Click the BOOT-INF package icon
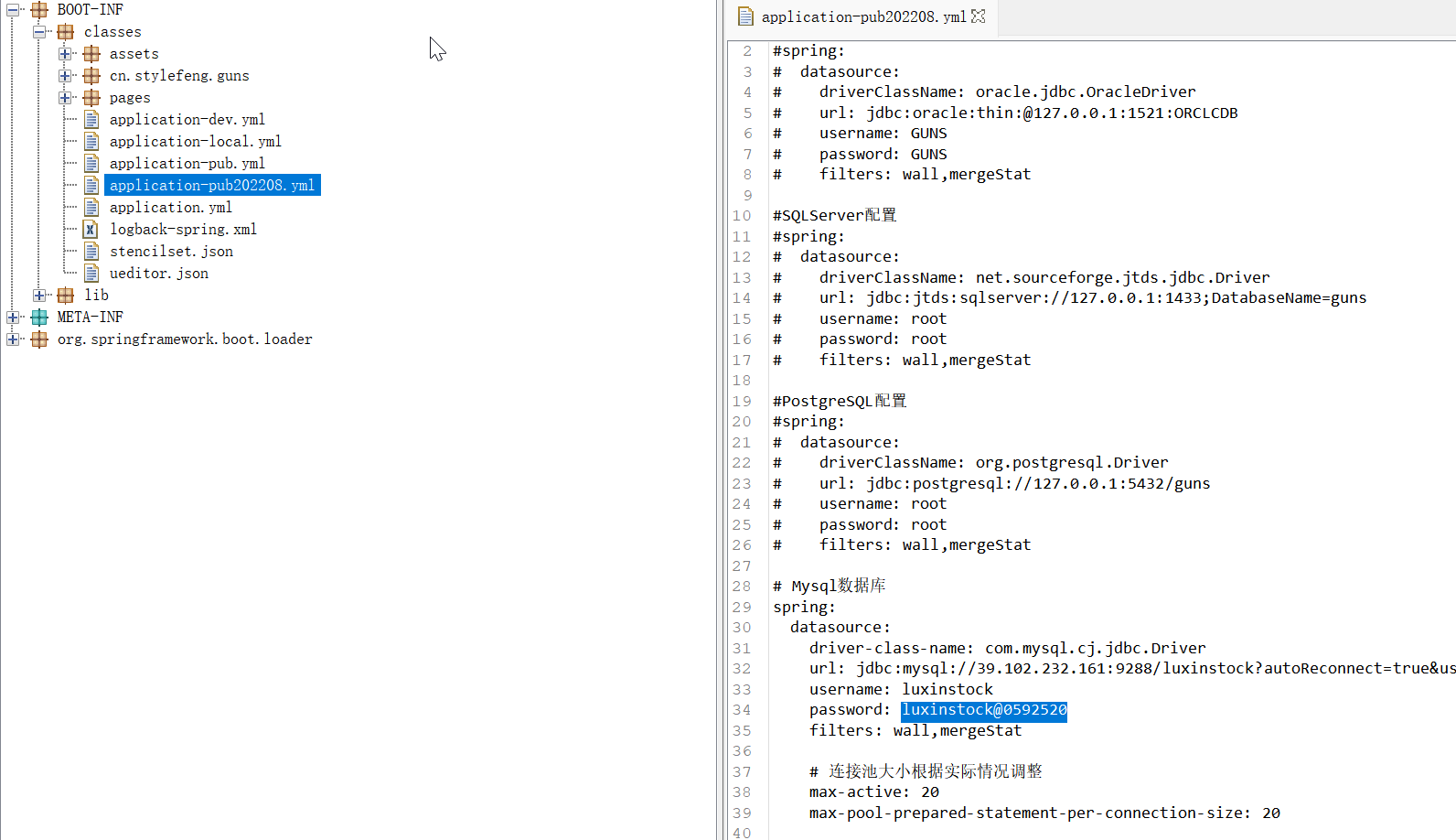The image size is (1456, 840). coord(39,10)
